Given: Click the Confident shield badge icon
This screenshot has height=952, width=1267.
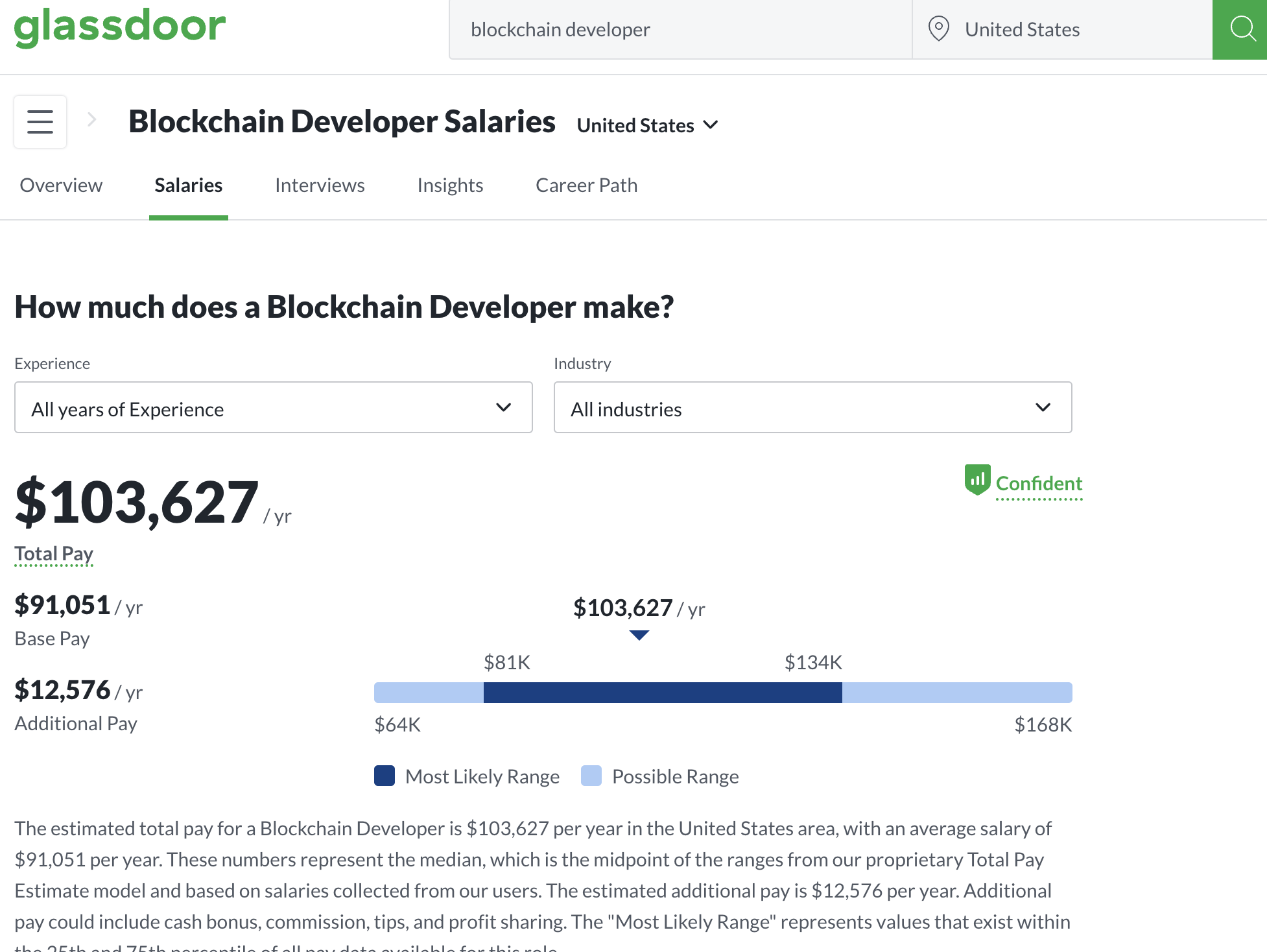Looking at the screenshot, I should pos(977,480).
